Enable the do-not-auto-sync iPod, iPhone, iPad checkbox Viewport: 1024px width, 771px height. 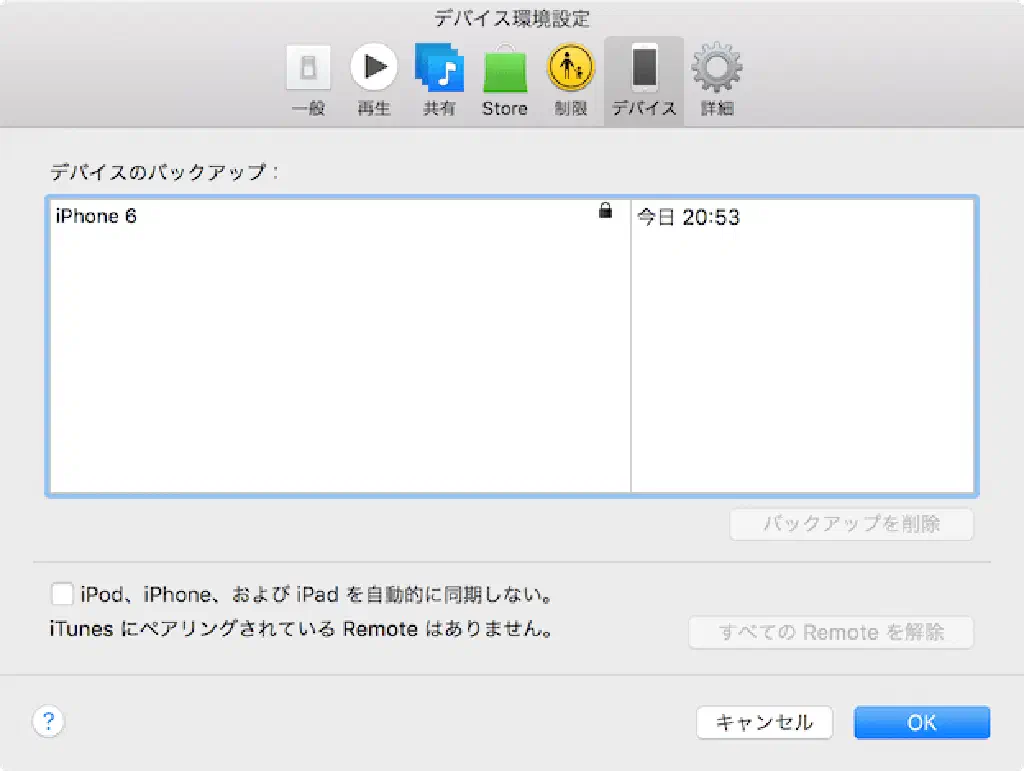[62, 594]
